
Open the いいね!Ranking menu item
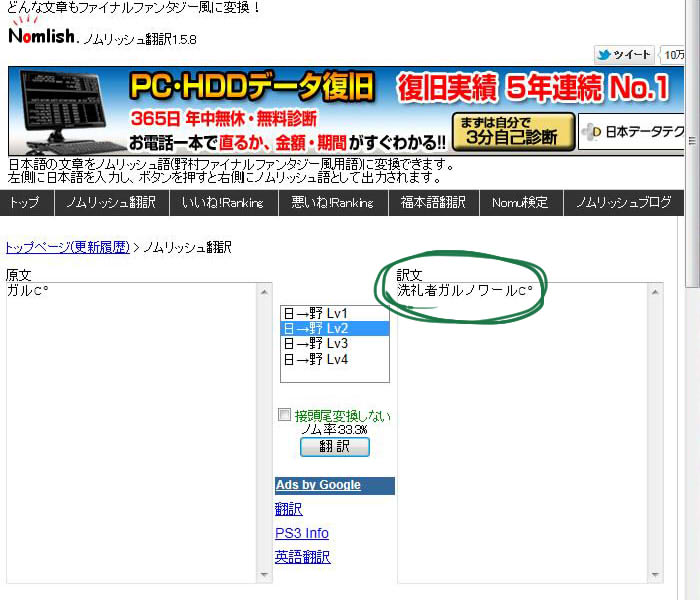click(224, 203)
